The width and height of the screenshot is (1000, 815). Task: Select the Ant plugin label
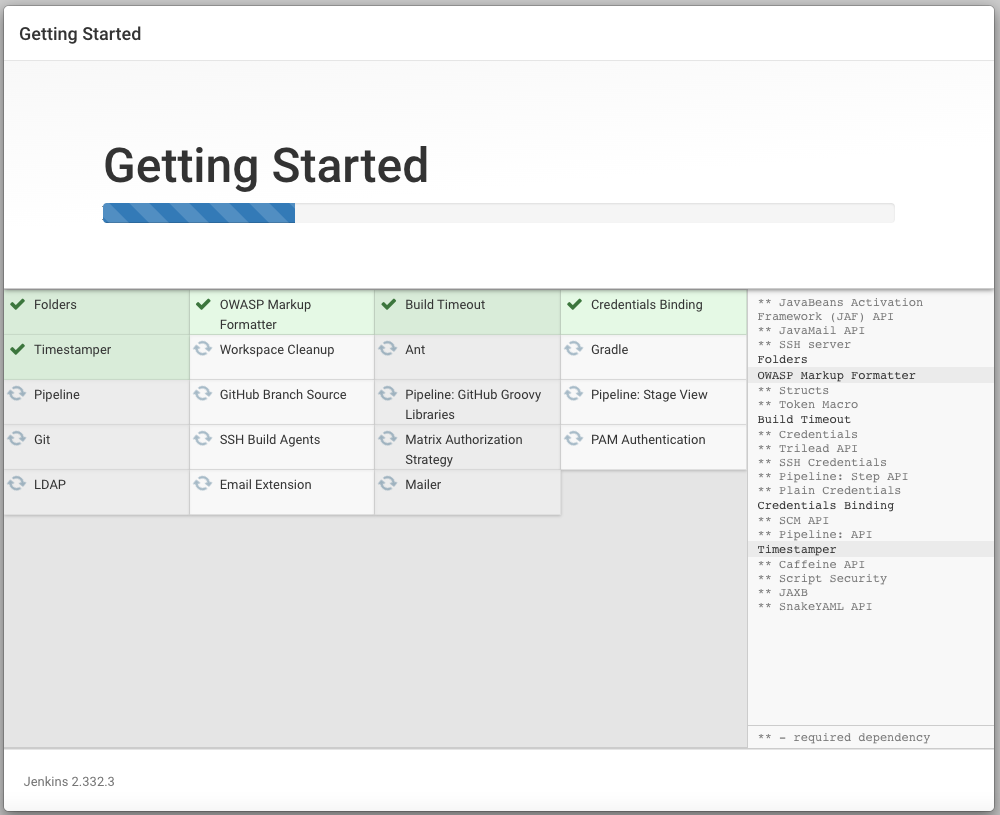415,349
